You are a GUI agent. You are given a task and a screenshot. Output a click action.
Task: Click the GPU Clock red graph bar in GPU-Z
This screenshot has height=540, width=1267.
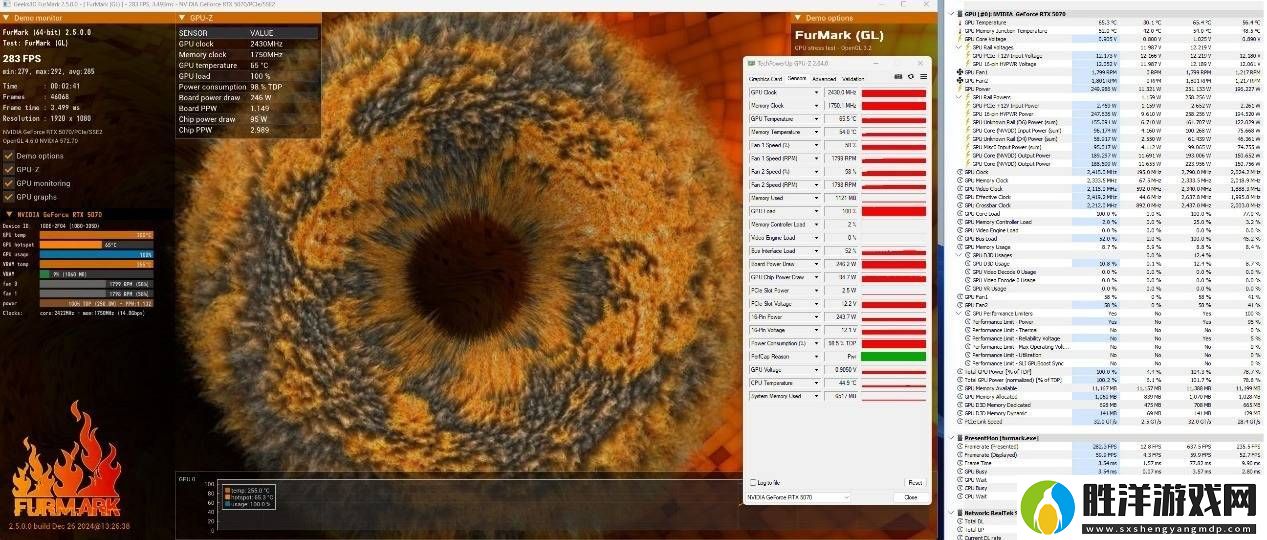894,92
